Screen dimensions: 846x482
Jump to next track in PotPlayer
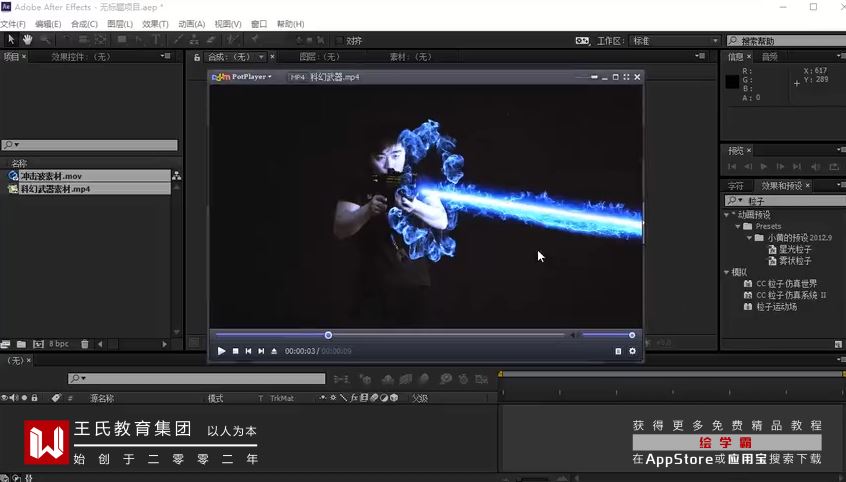[261, 351]
